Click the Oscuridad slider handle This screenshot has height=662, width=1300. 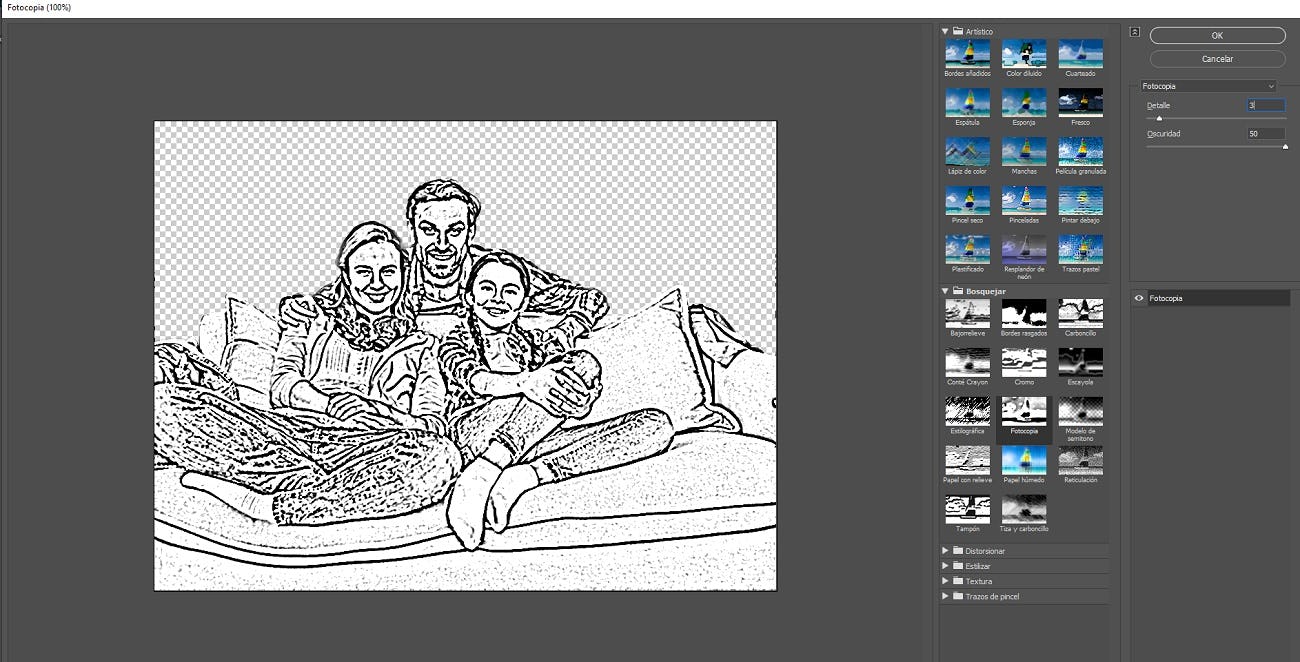1285,146
